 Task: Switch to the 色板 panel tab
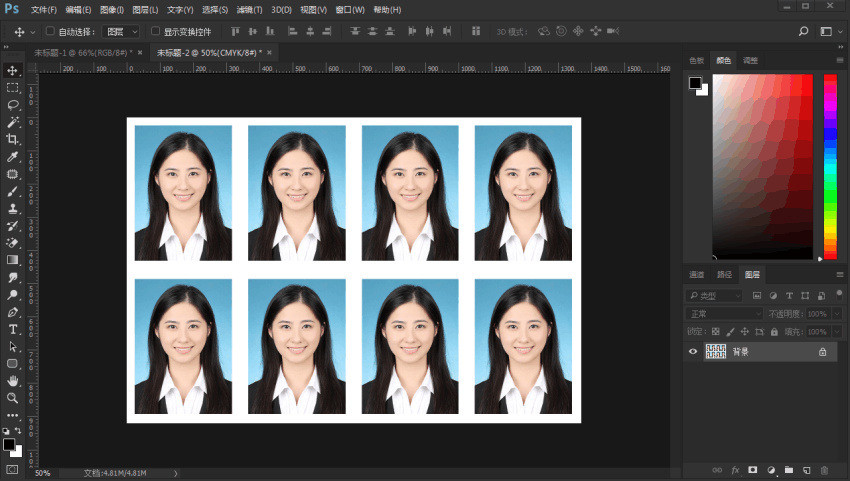[x=697, y=60]
